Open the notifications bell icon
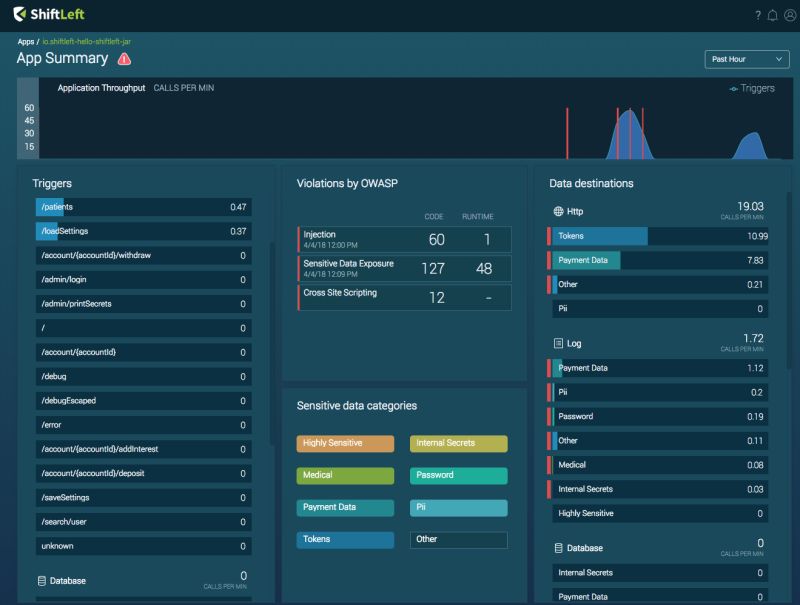 773,16
